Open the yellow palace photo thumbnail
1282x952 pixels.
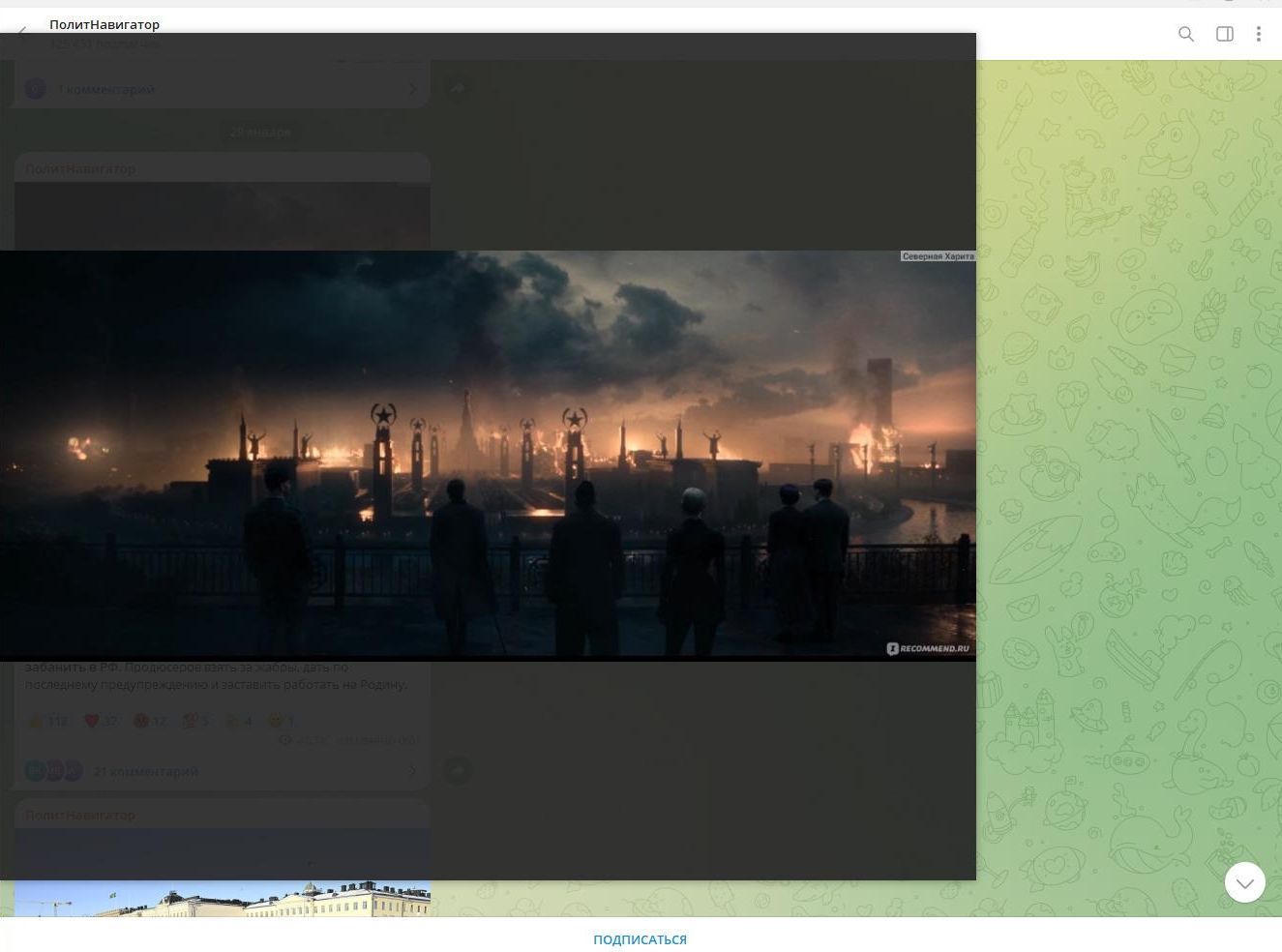click(222, 898)
